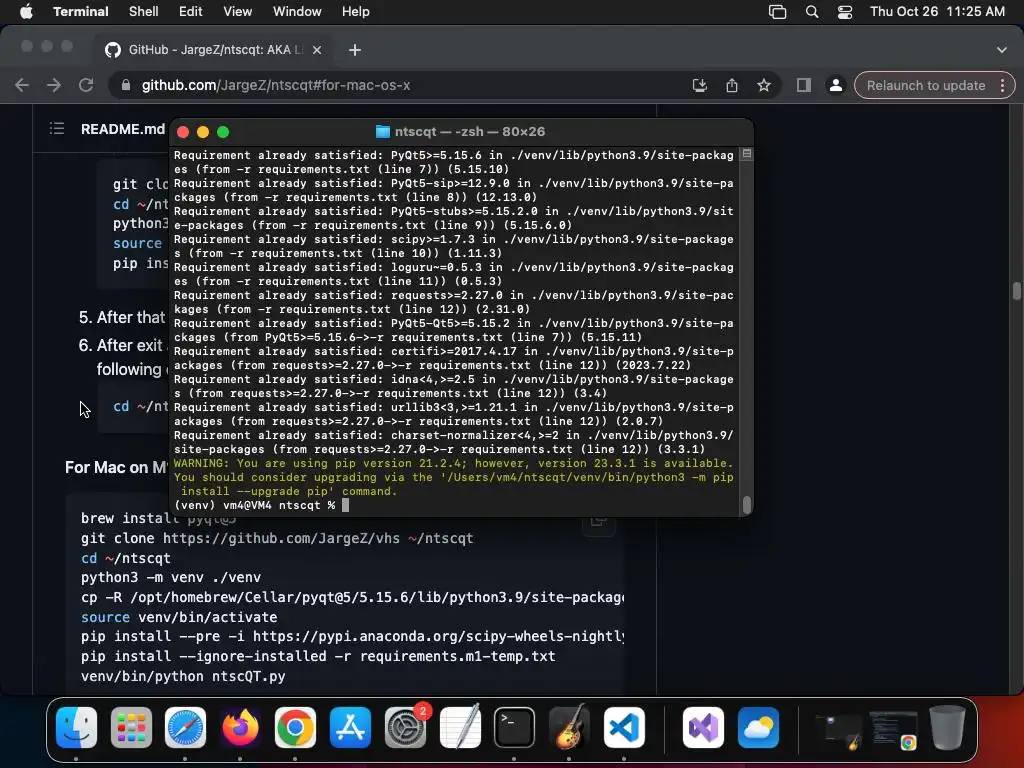Expand the tab search dropdown arrow
This screenshot has width=1024, height=768.
(1002, 50)
